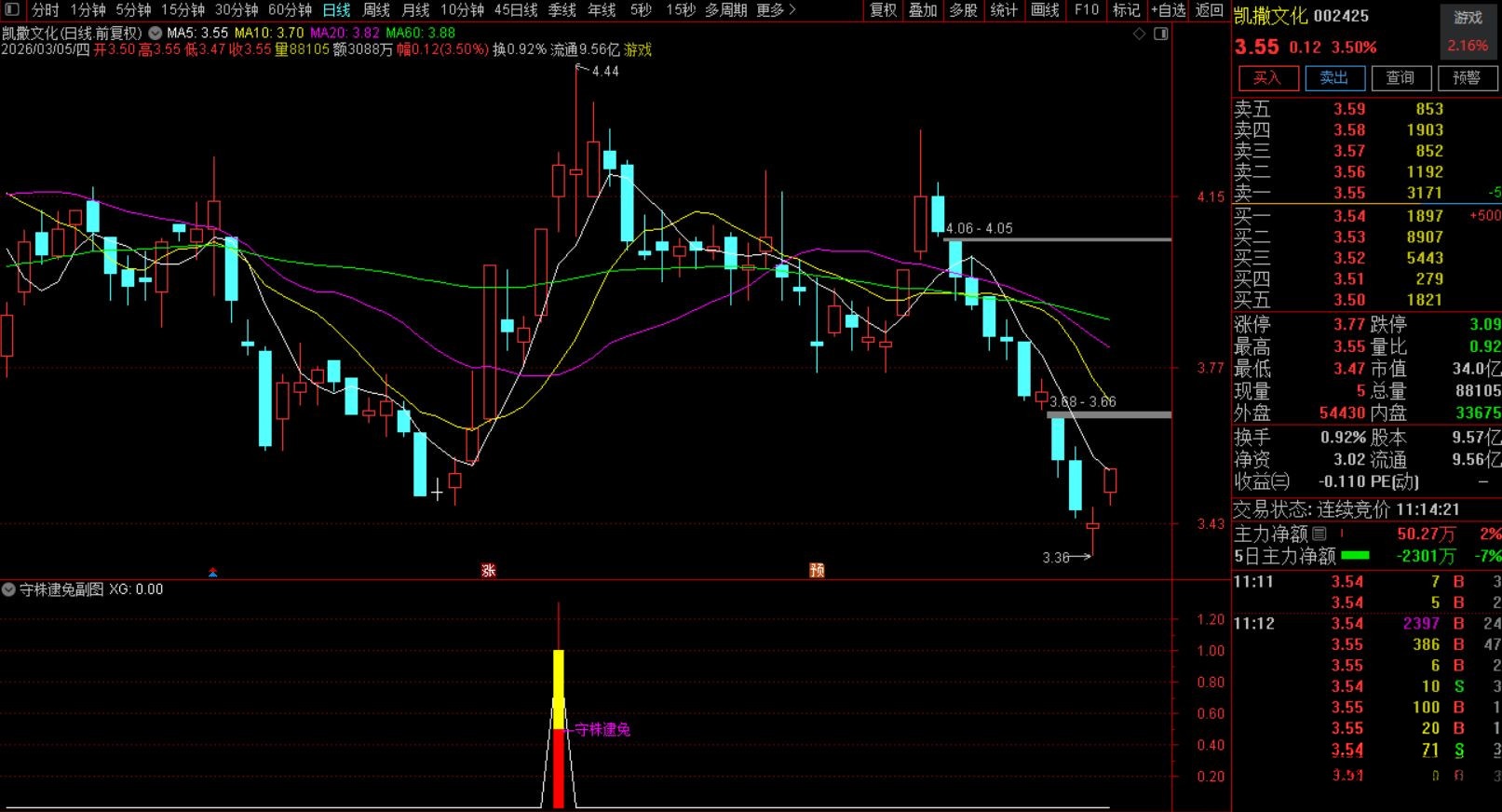Toggle the right info panel icon
This screenshot has width=1502, height=812.
pos(1160,34)
